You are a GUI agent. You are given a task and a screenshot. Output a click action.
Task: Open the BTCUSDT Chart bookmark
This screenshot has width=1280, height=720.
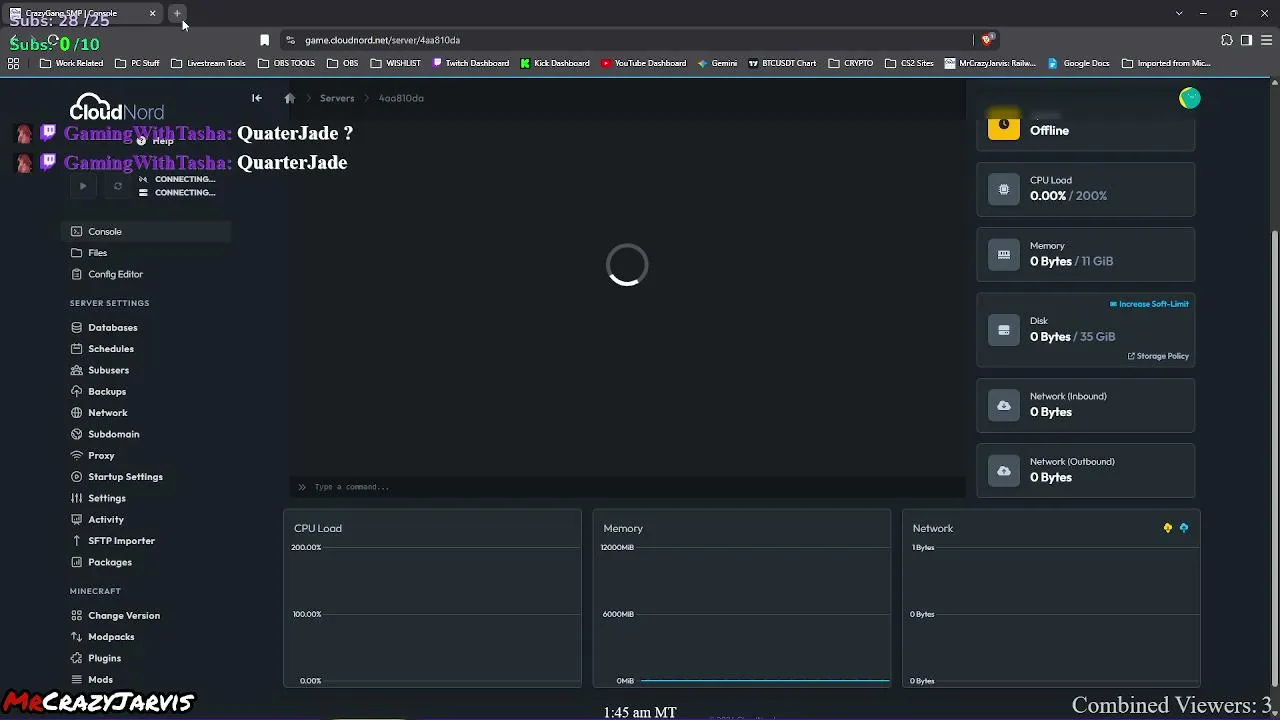point(783,63)
